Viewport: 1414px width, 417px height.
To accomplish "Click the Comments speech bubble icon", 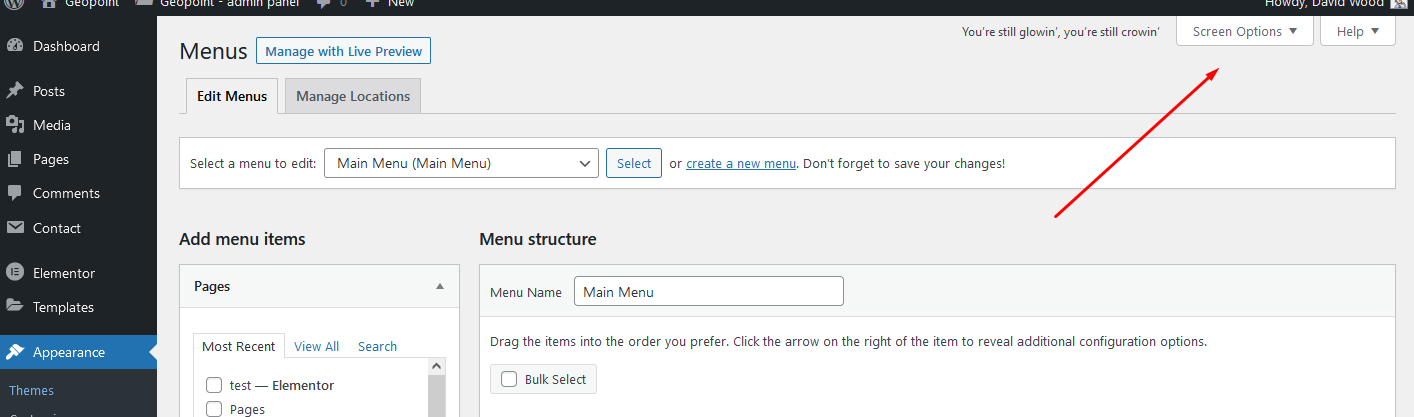I will [15, 193].
